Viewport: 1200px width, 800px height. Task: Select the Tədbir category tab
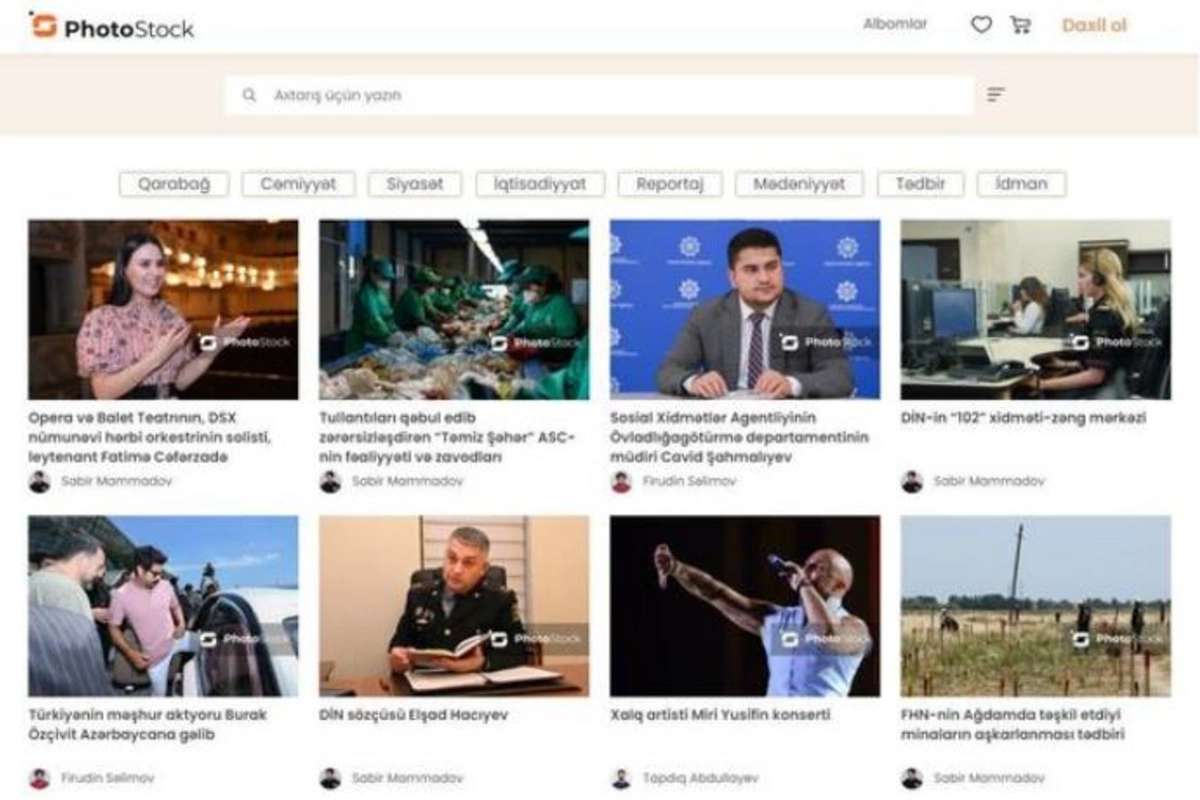tap(920, 184)
